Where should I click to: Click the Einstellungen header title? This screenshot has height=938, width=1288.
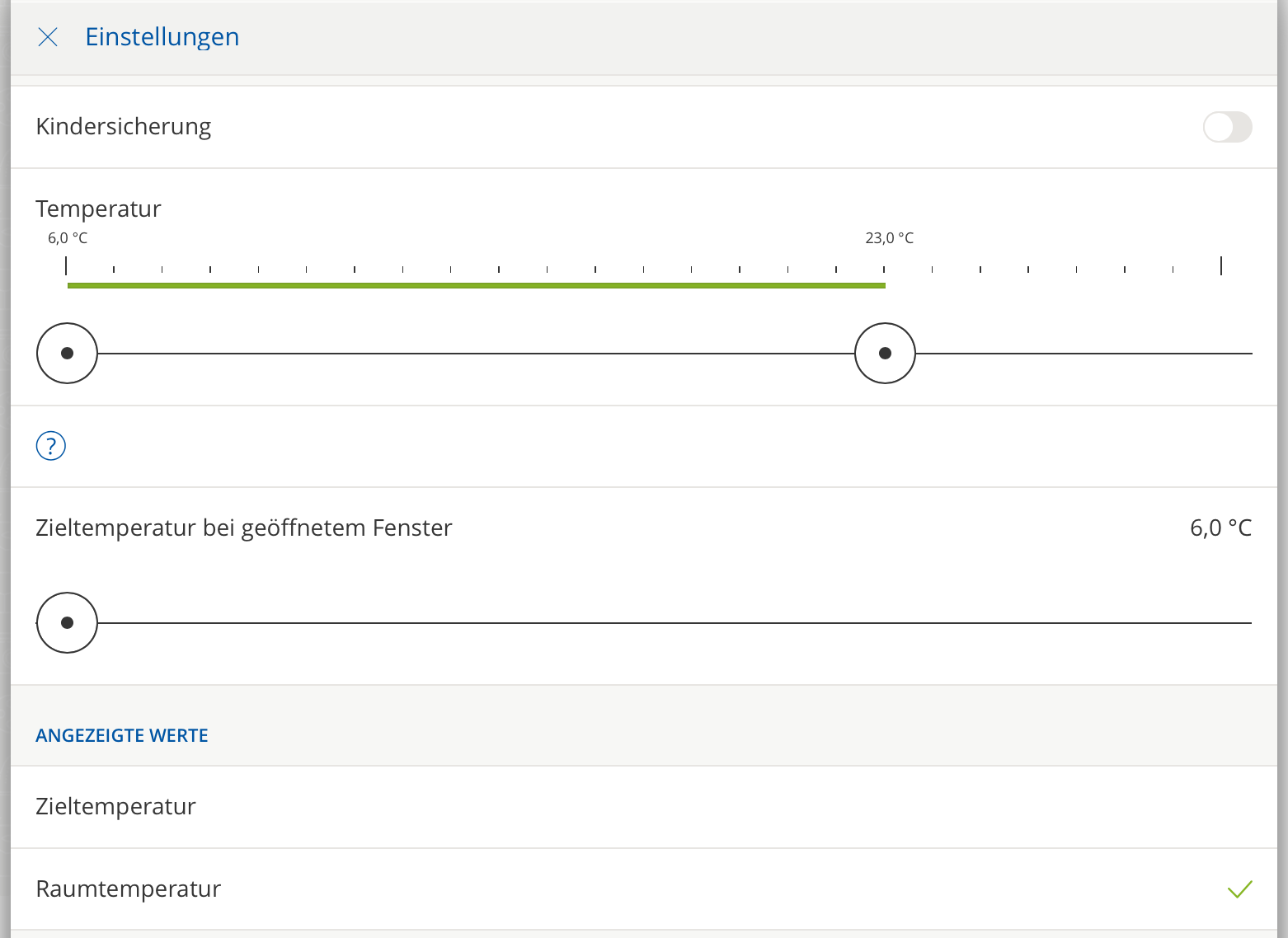pyautogui.click(x=162, y=37)
